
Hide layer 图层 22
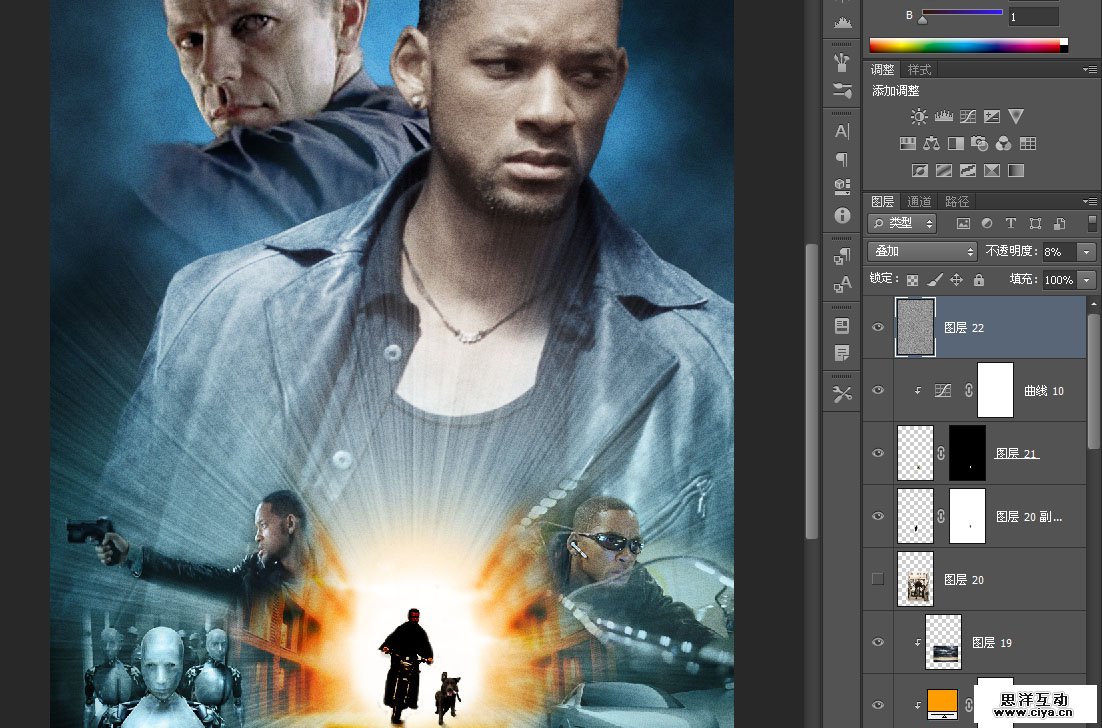pyautogui.click(x=878, y=327)
